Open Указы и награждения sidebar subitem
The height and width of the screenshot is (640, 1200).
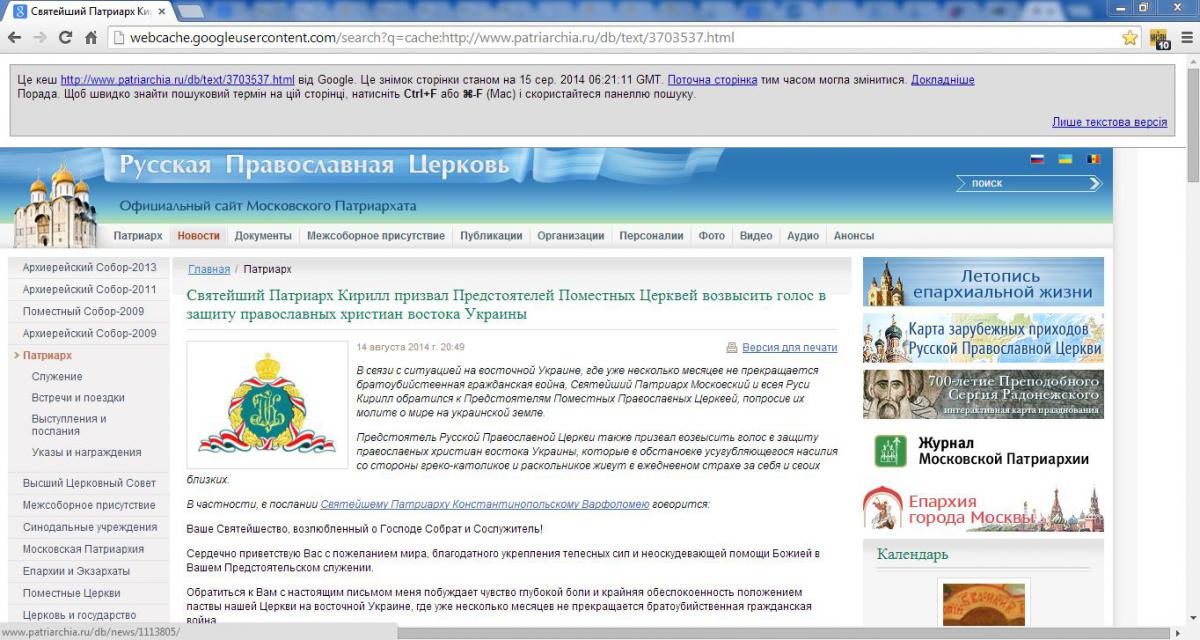click(x=86, y=453)
